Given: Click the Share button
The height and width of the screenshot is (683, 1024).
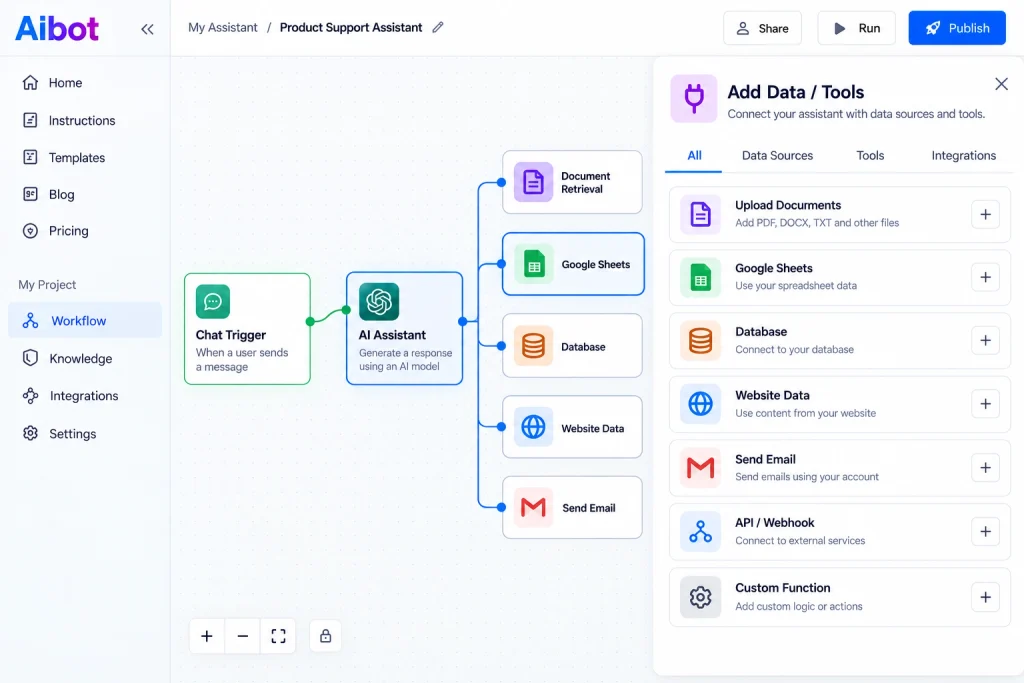Looking at the screenshot, I should tap(762, 28).
